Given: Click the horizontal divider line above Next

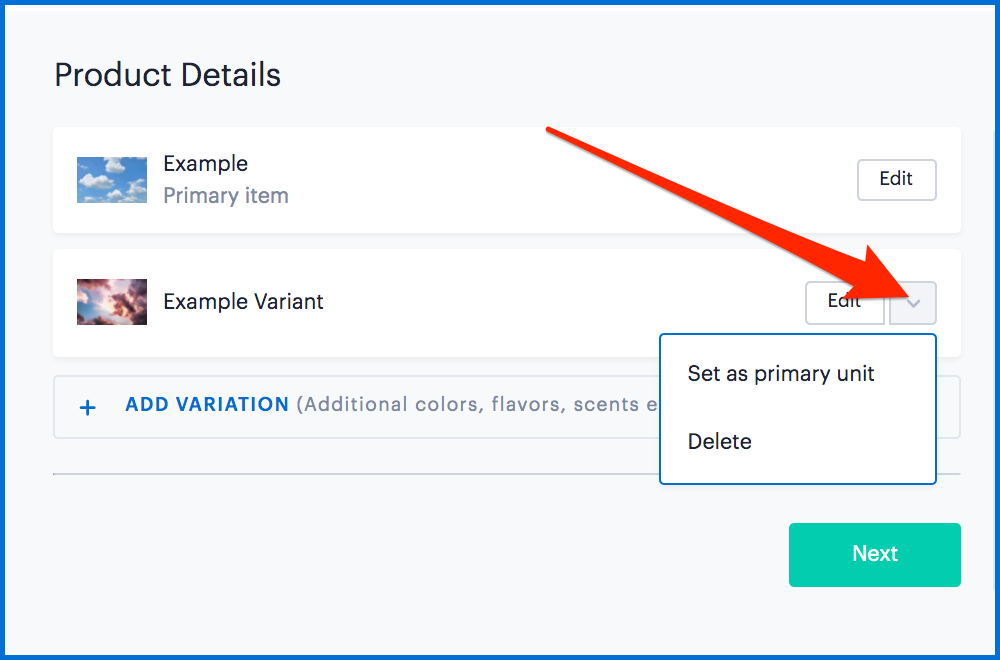Looking at the screenshot, I should (350, 474).
